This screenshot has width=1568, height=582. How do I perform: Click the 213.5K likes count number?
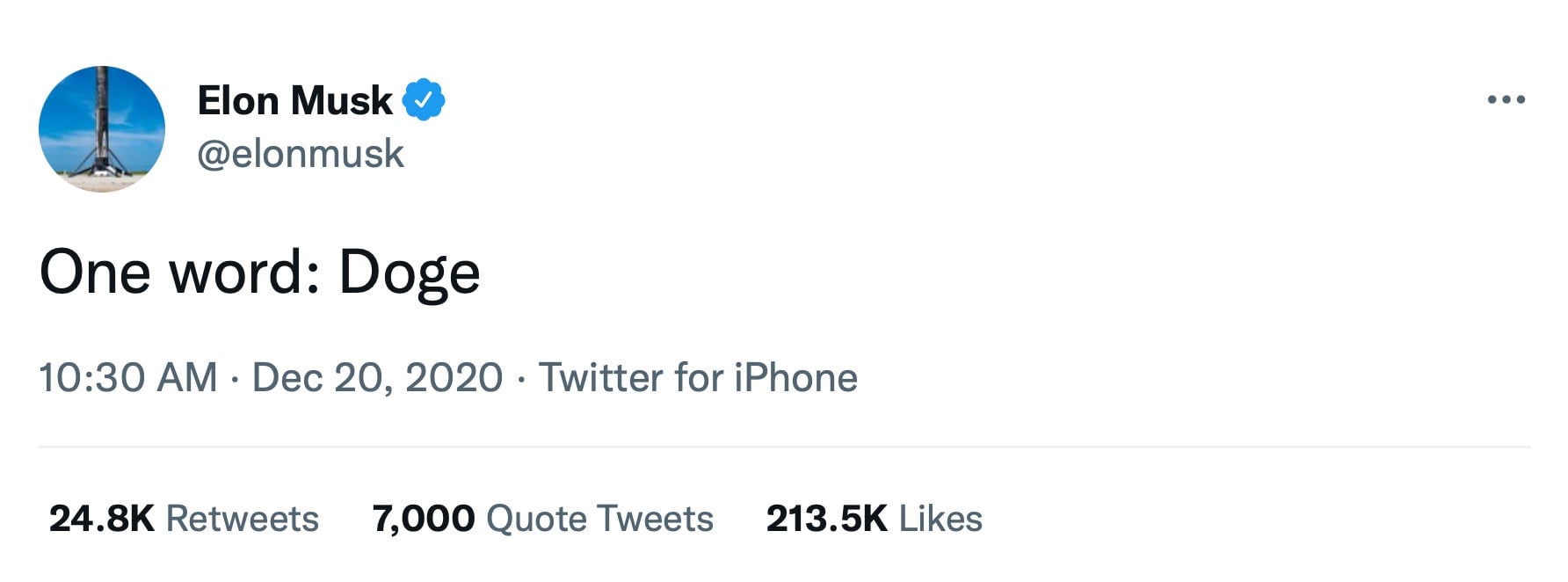click(x=826, y=519)
